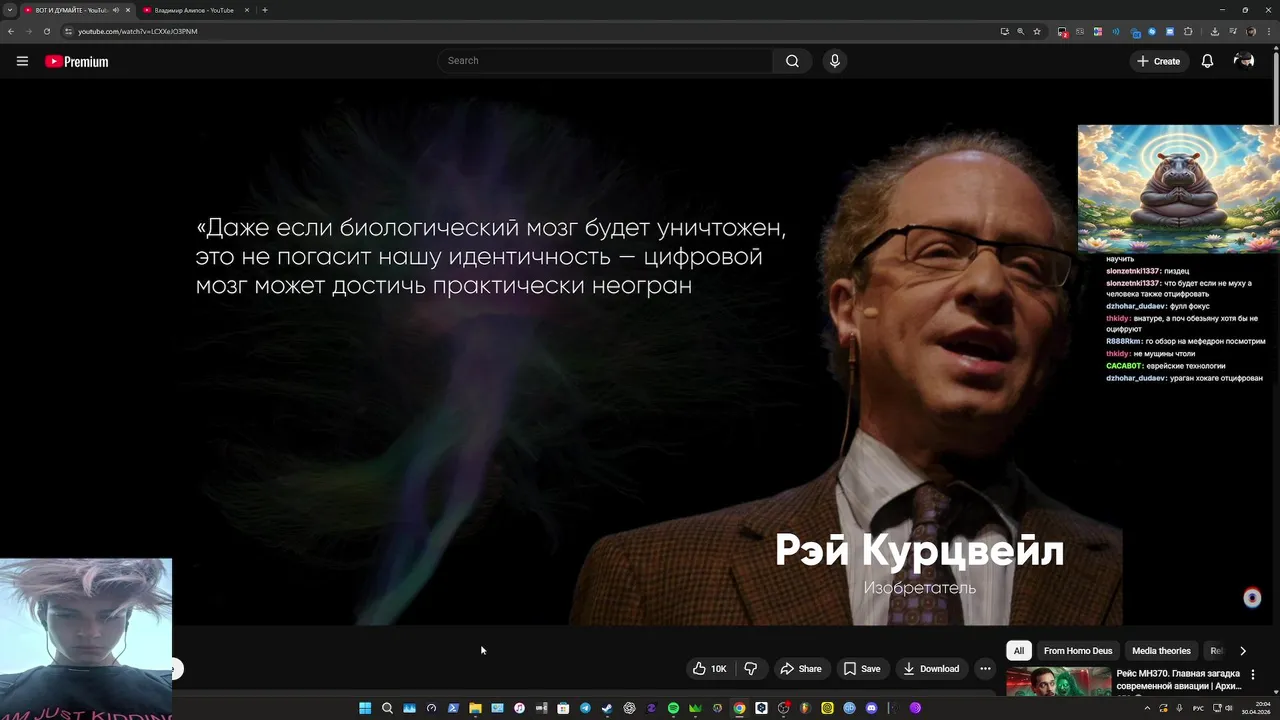Activate voice search microphone icon
Viewport: 1280px width, 720px height.
[835, 61]
